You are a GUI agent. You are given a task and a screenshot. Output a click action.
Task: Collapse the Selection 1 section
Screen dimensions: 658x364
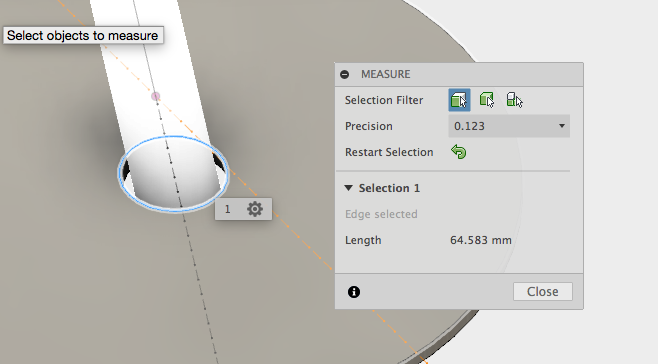coord(348,188)
